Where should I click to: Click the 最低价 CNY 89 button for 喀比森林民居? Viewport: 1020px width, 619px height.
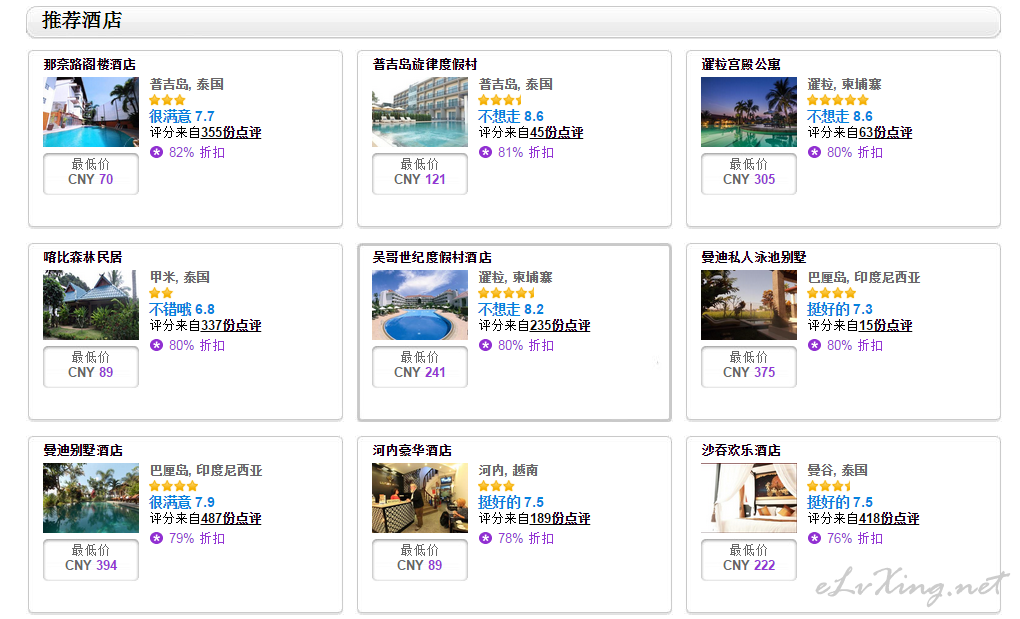[91, 366]
